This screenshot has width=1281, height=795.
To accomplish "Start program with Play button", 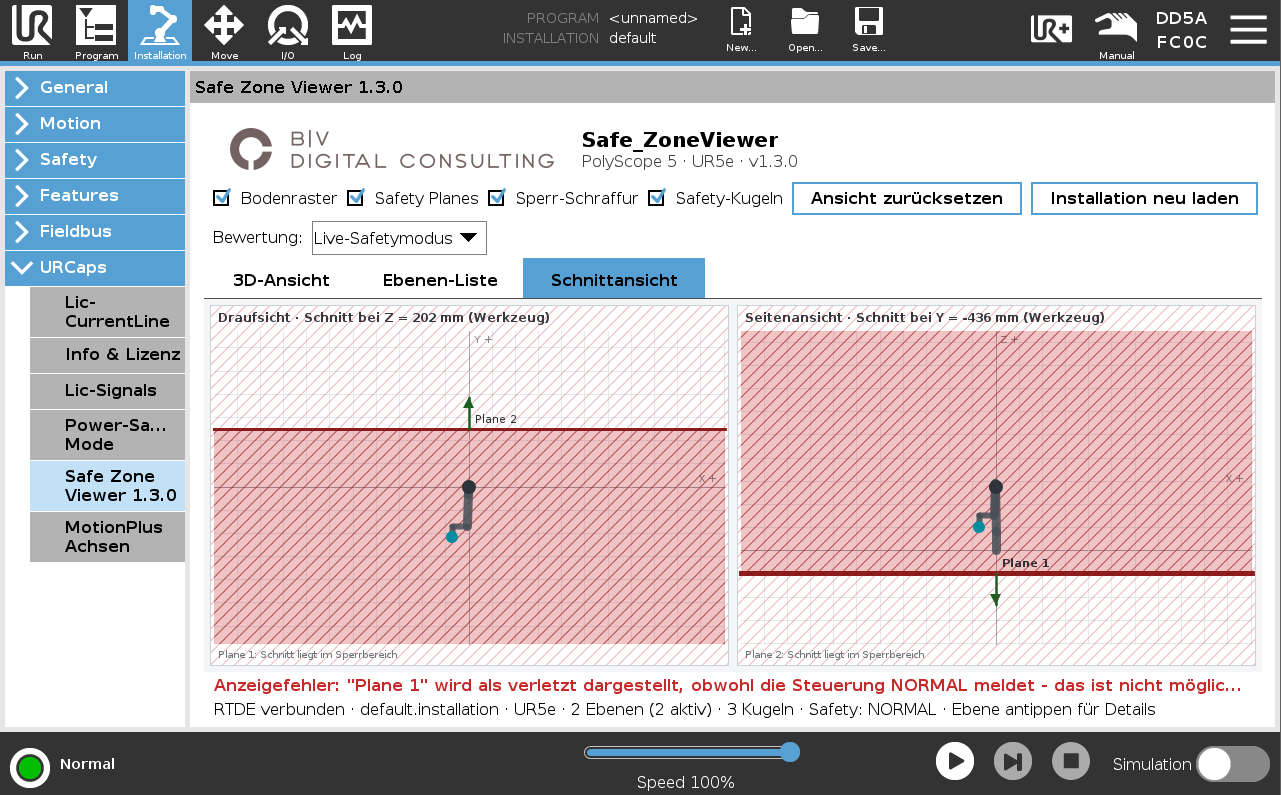I will click(955, 761).
